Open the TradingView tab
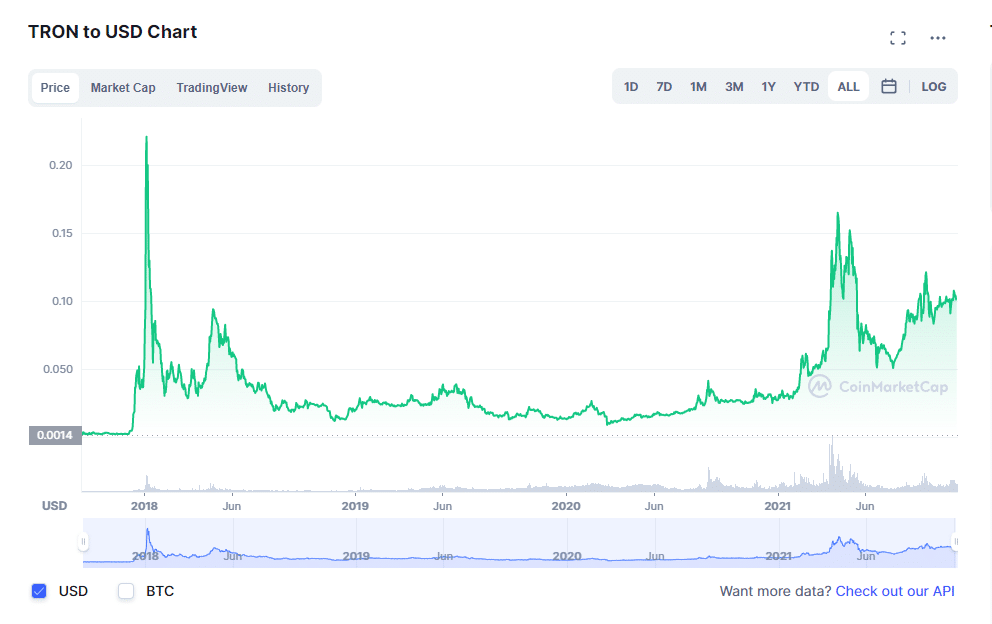 (x=212, y=87)
